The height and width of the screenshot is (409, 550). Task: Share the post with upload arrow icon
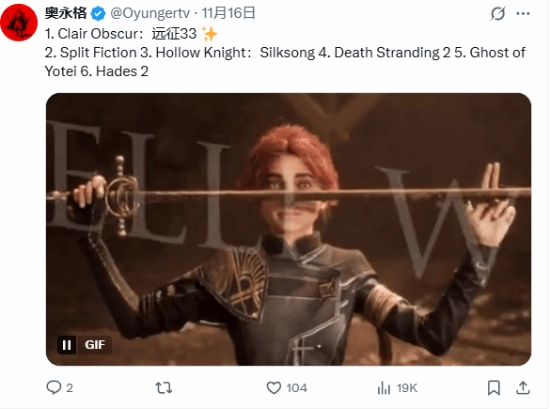(x=523, y=388)
